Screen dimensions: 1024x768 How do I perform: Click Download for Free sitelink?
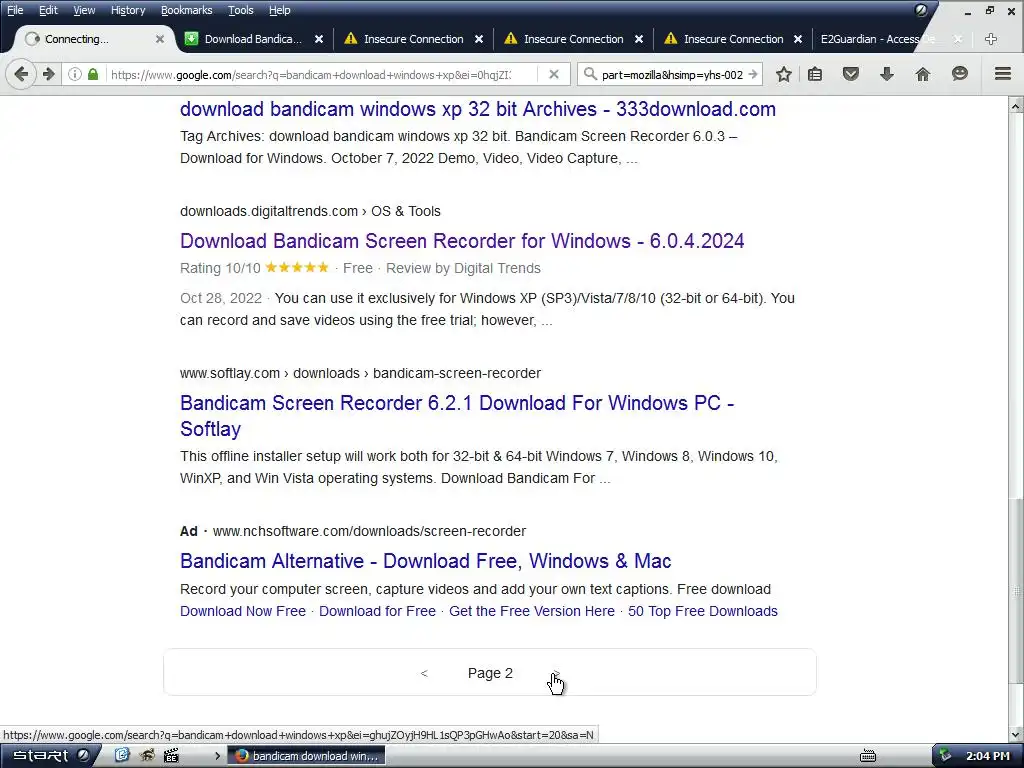[x=377, y=611]
